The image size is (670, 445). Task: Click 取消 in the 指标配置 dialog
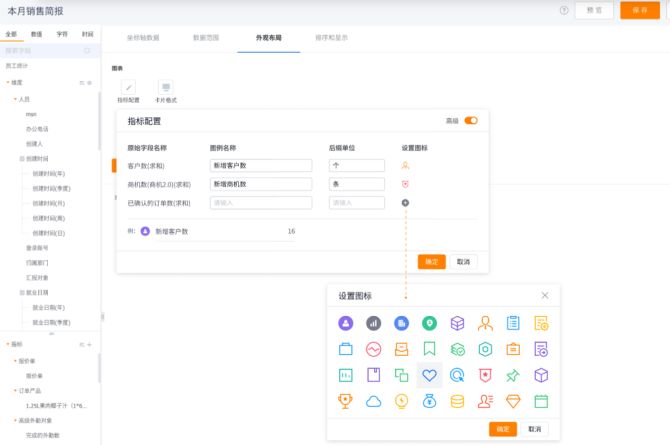[462, 261]
